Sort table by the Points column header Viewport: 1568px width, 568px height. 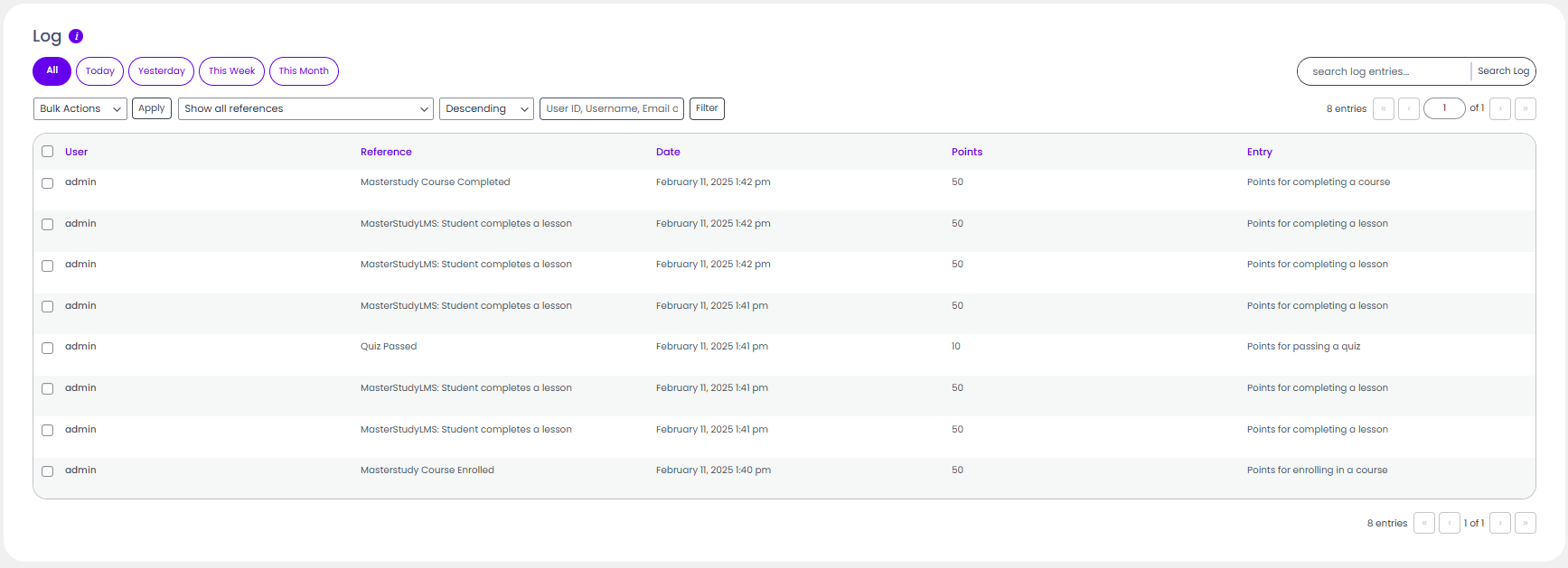(x=966, y=152)
